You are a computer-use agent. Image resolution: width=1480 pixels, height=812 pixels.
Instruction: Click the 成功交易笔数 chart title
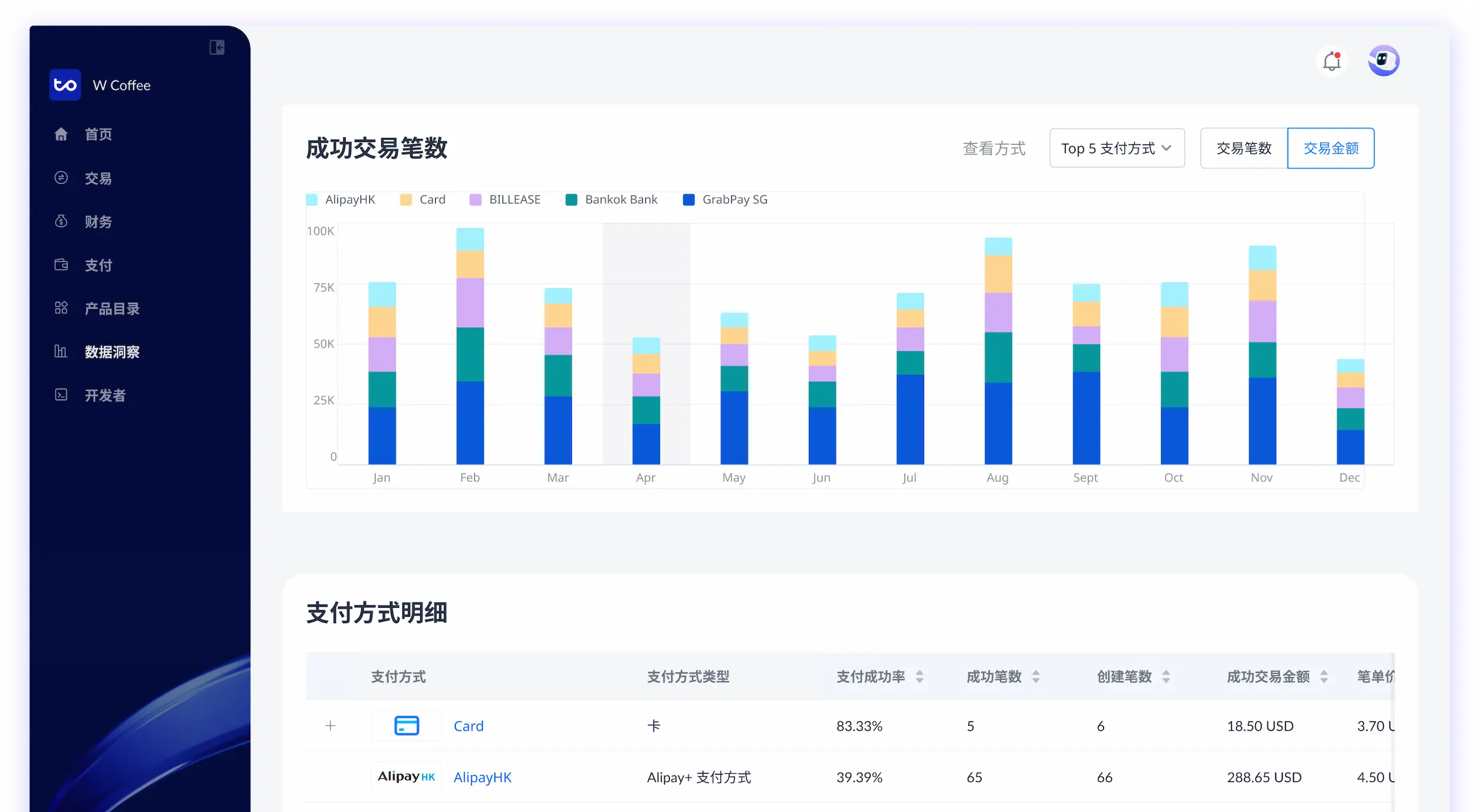point(377,148)
